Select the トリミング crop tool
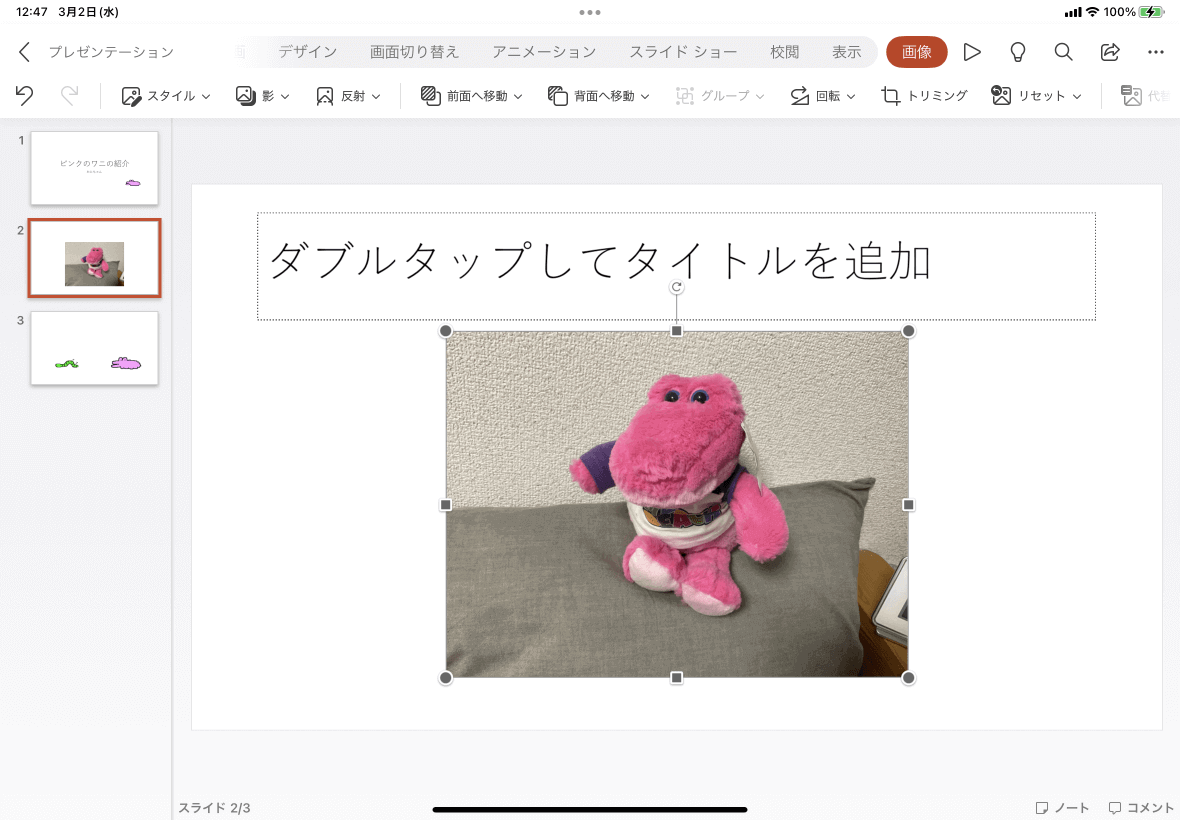Image resolution: width=1180 pixels, height=820 pixels. (890, 96)
